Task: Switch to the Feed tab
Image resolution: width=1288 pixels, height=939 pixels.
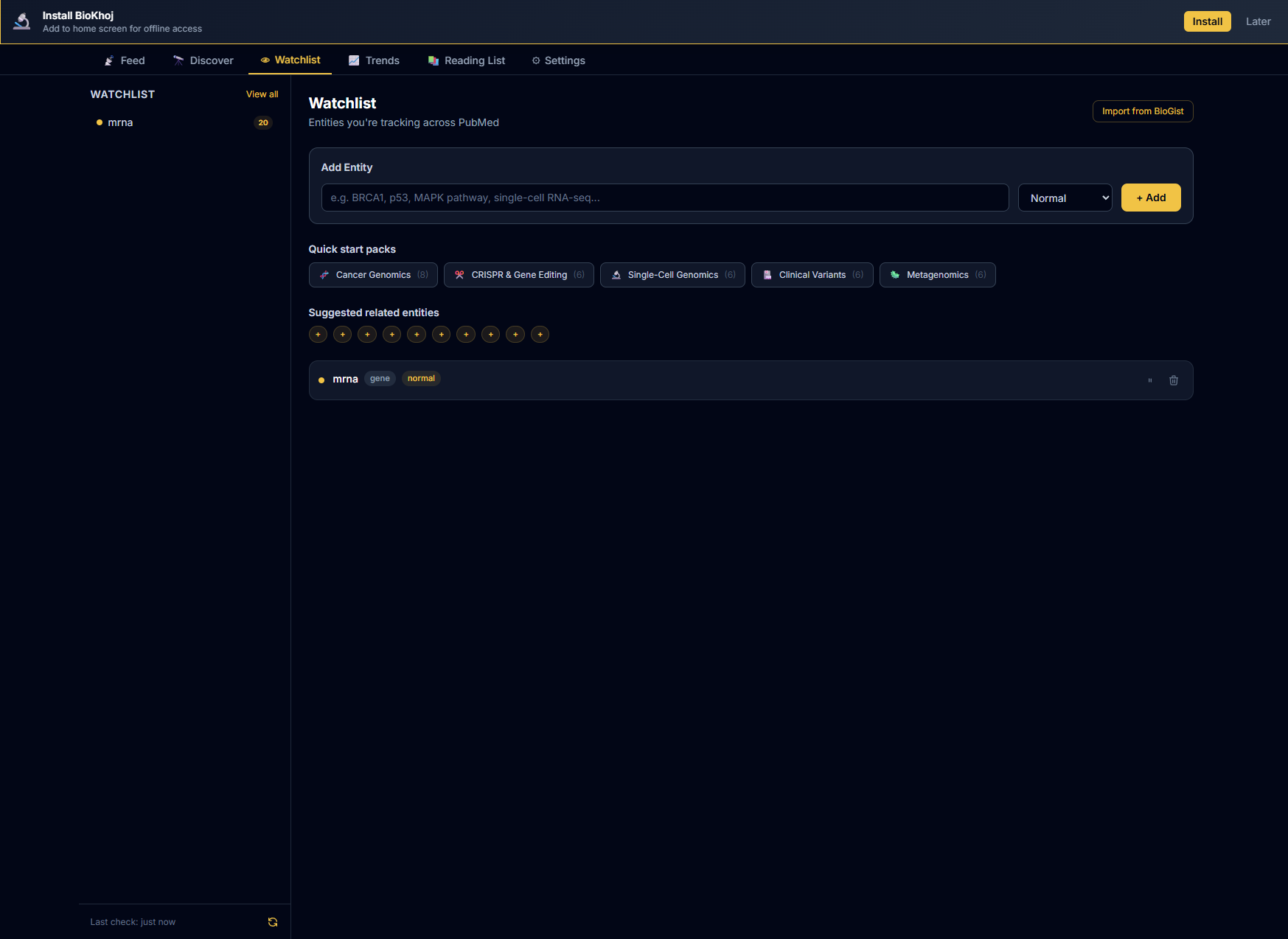Action: point(124,60)
